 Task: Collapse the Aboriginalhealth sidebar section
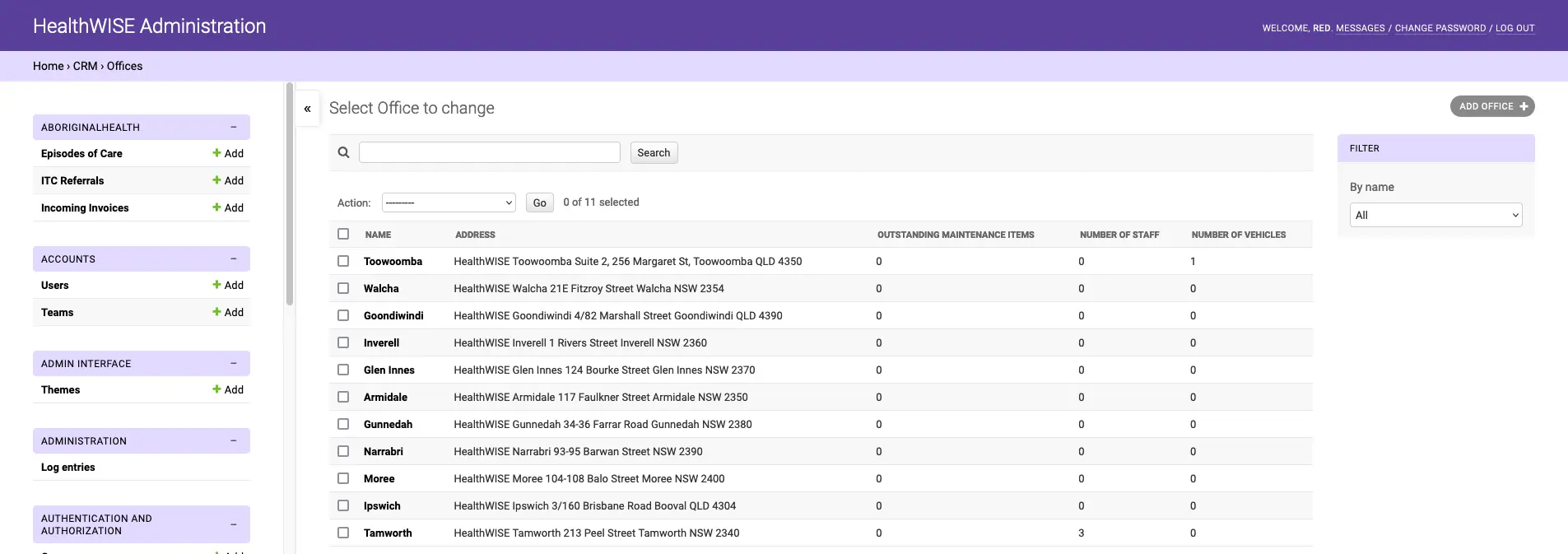coord(234,127)
